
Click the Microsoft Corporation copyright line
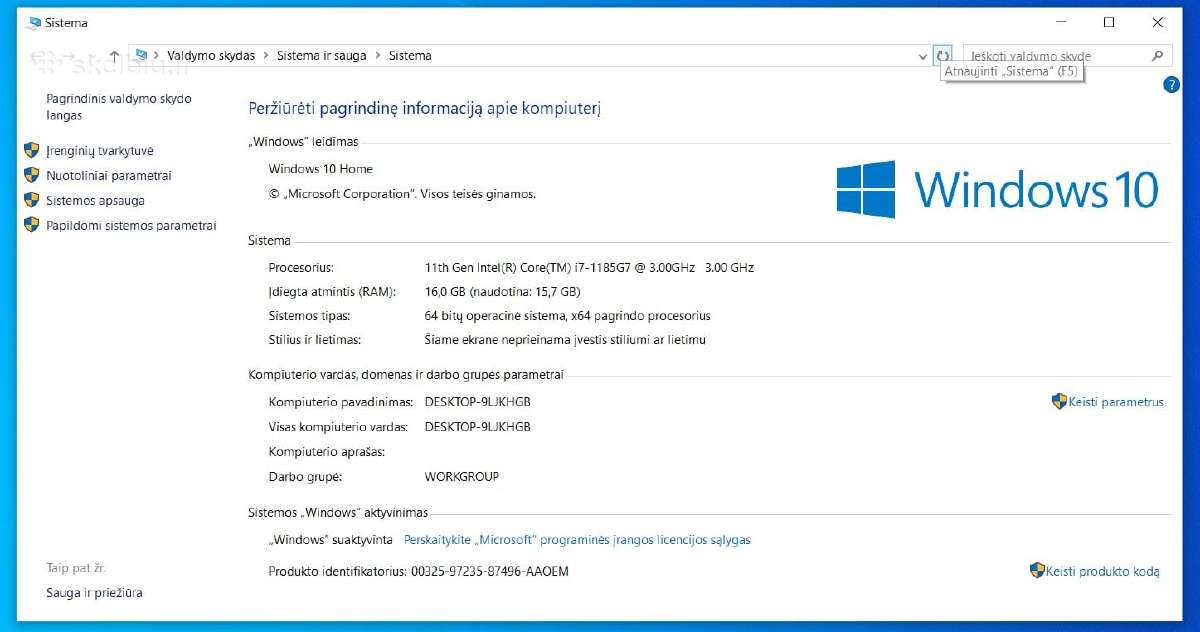[402, 194]
